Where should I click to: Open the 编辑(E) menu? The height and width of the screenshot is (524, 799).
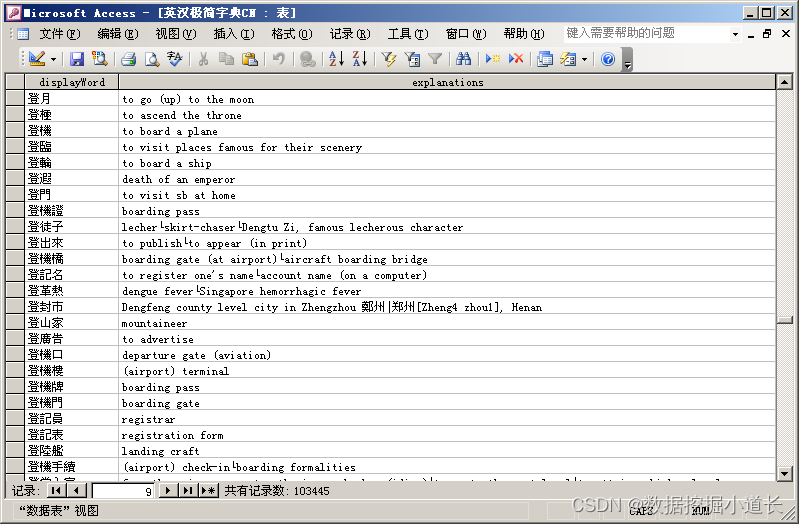(x=118, y=34)
